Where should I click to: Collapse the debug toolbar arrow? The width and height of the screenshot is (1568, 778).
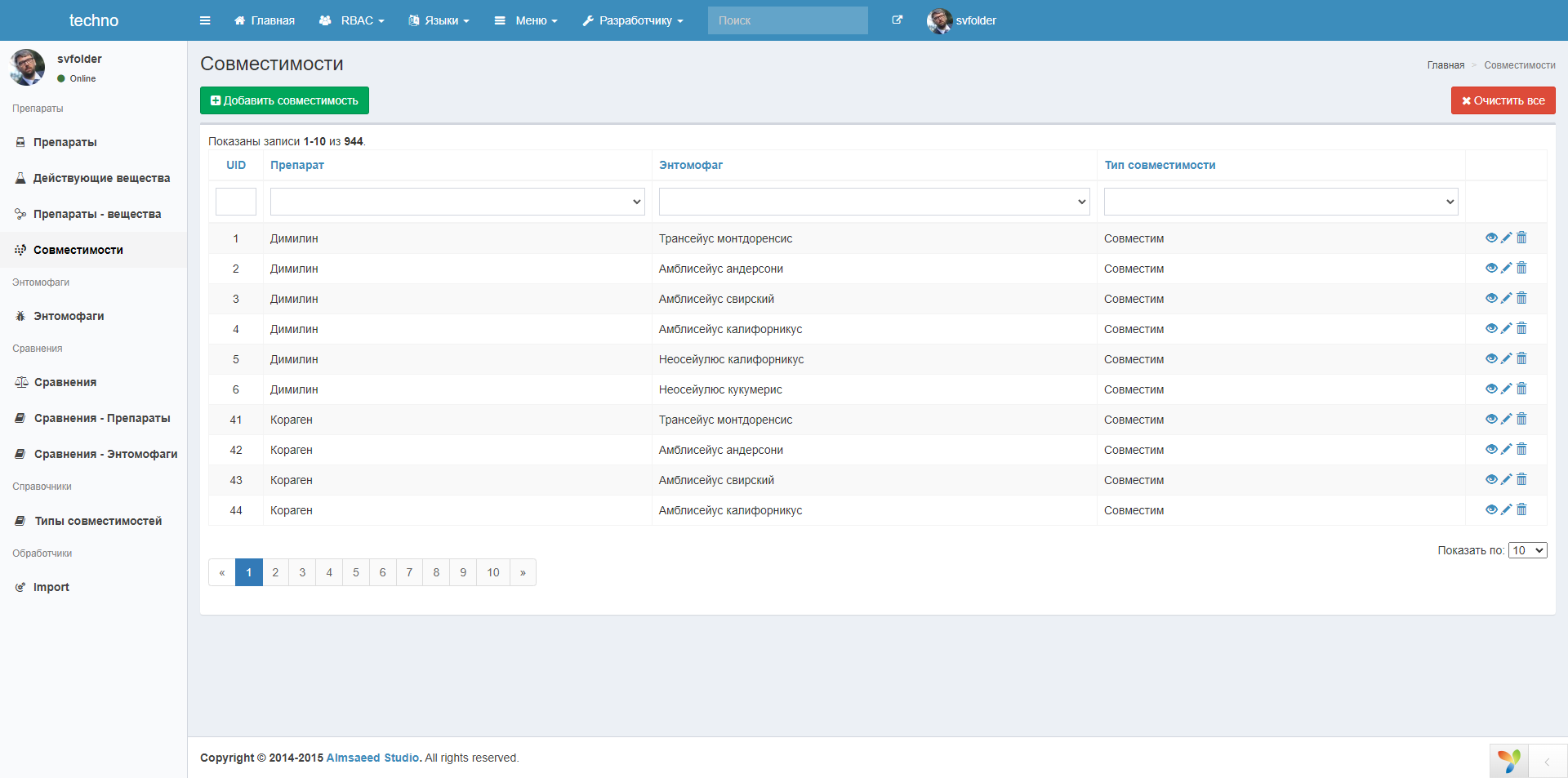pos(1547,762)
